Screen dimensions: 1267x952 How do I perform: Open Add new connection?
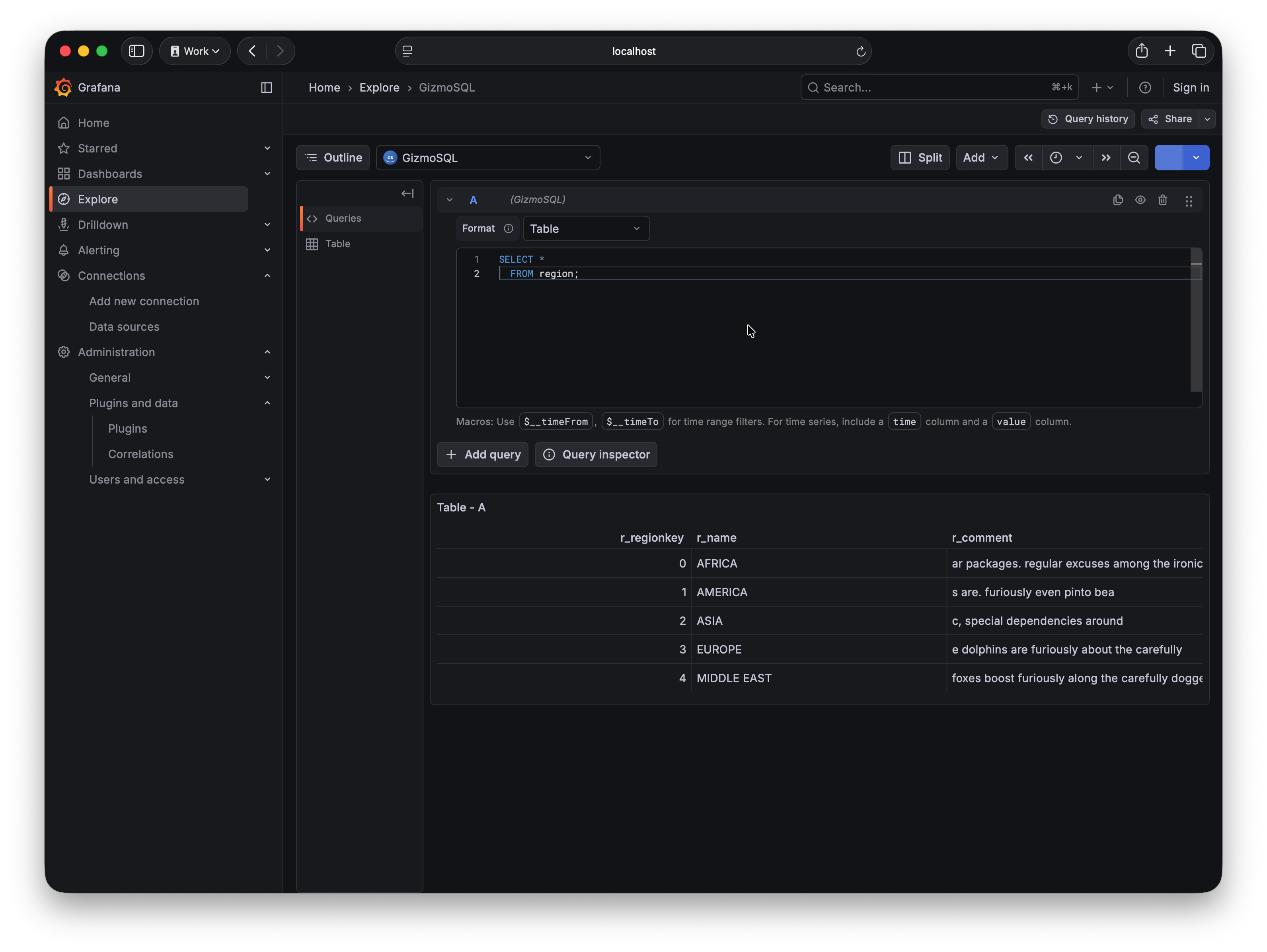pos(144,301)
